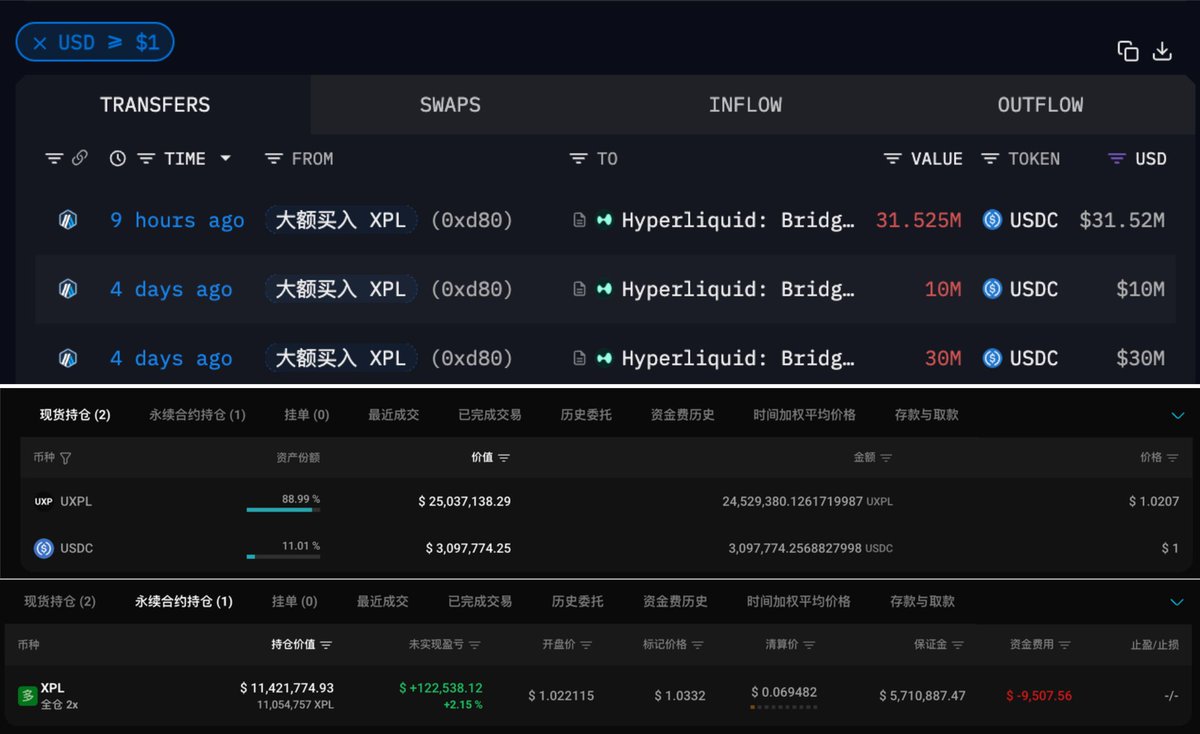
Task: Collapse upper holdings panel with chevron
Action: tap(1176, 415)
